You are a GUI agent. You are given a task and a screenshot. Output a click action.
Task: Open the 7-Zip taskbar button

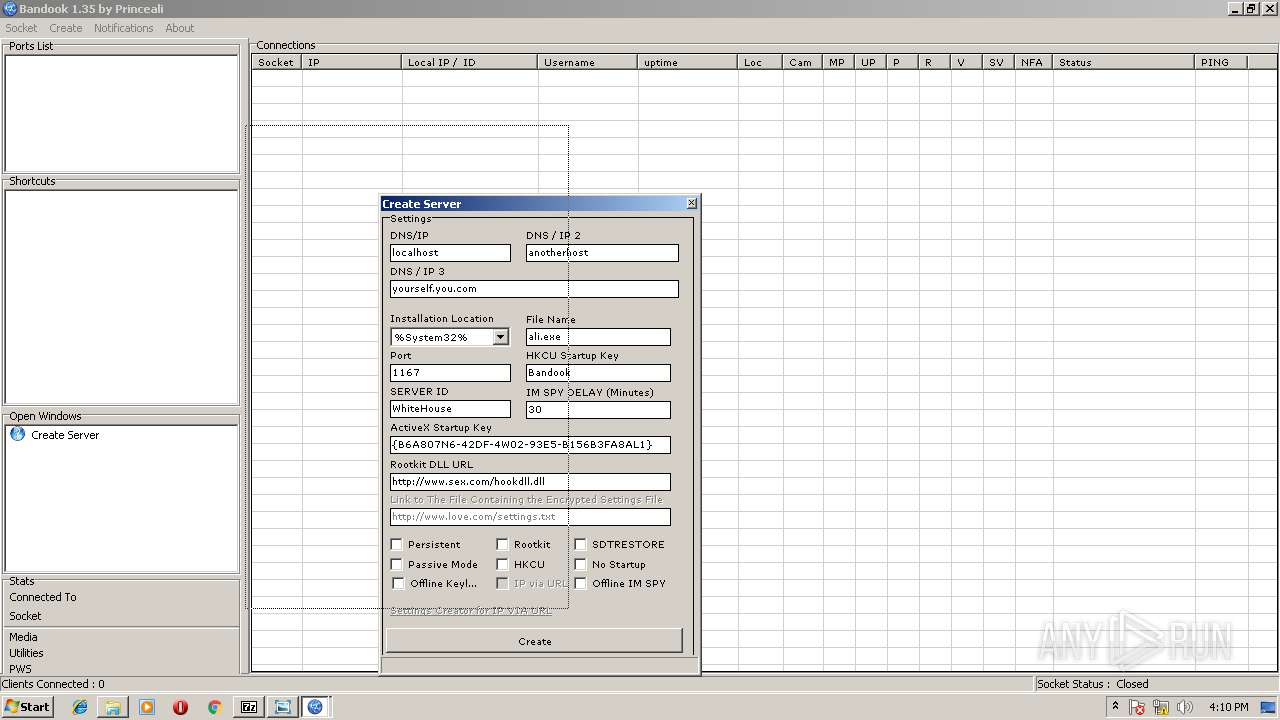point(249,707)
